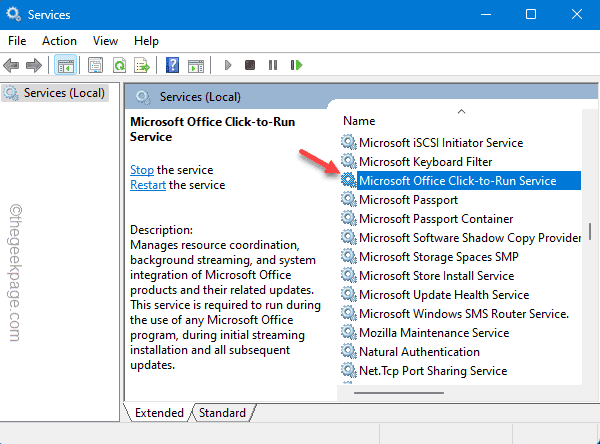Switch to the Standard tab
The width and height of the screenshot is (600, 444).
pyautogui.click(x=222, y=413)
